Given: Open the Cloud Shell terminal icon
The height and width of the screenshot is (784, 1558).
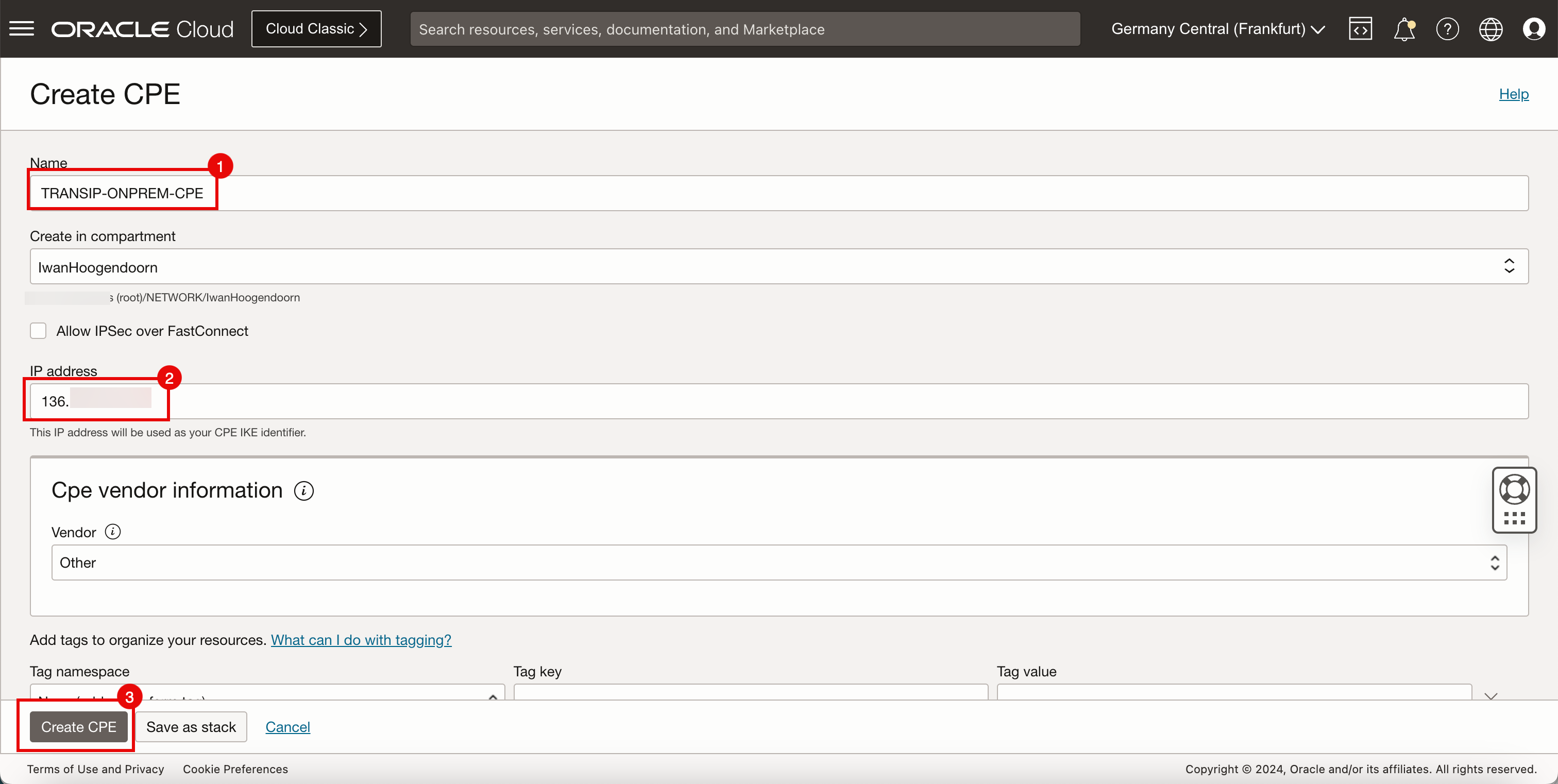Looking at the screenshot, I should (x=1362, y=29).
